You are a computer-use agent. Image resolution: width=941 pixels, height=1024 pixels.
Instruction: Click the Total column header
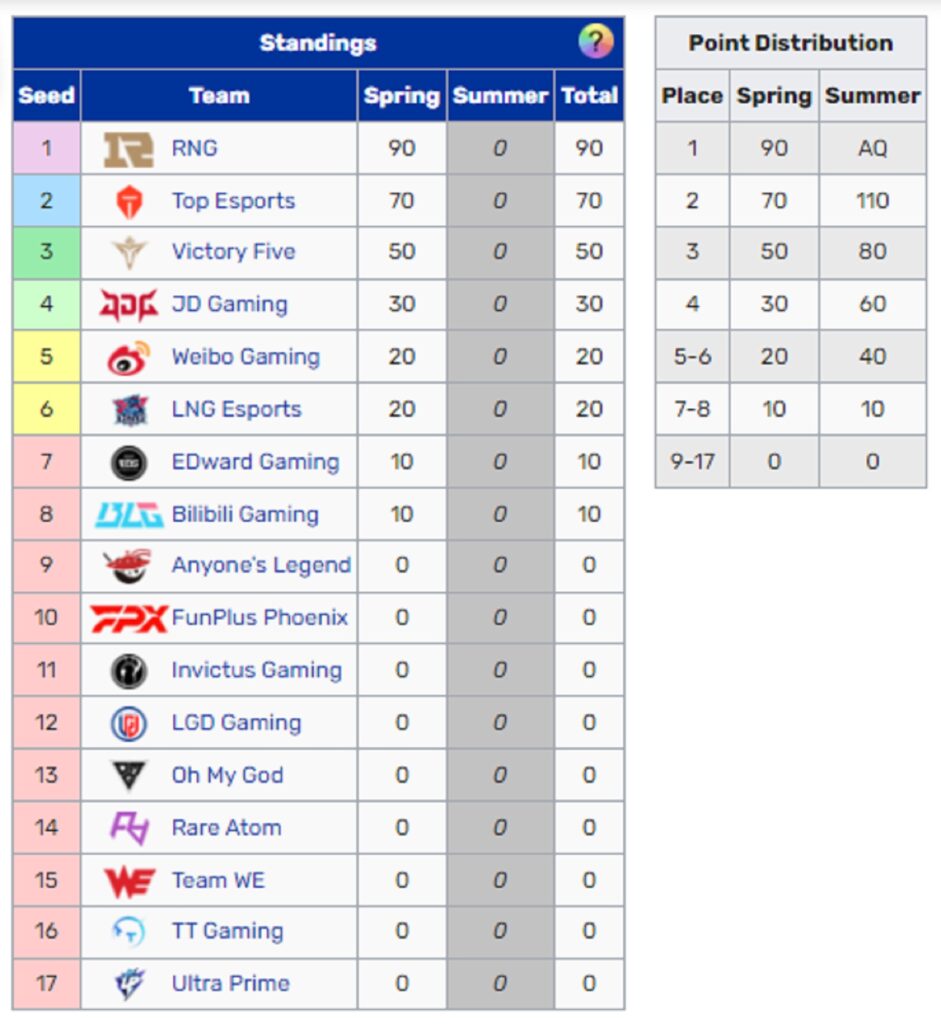coord(589,96)
